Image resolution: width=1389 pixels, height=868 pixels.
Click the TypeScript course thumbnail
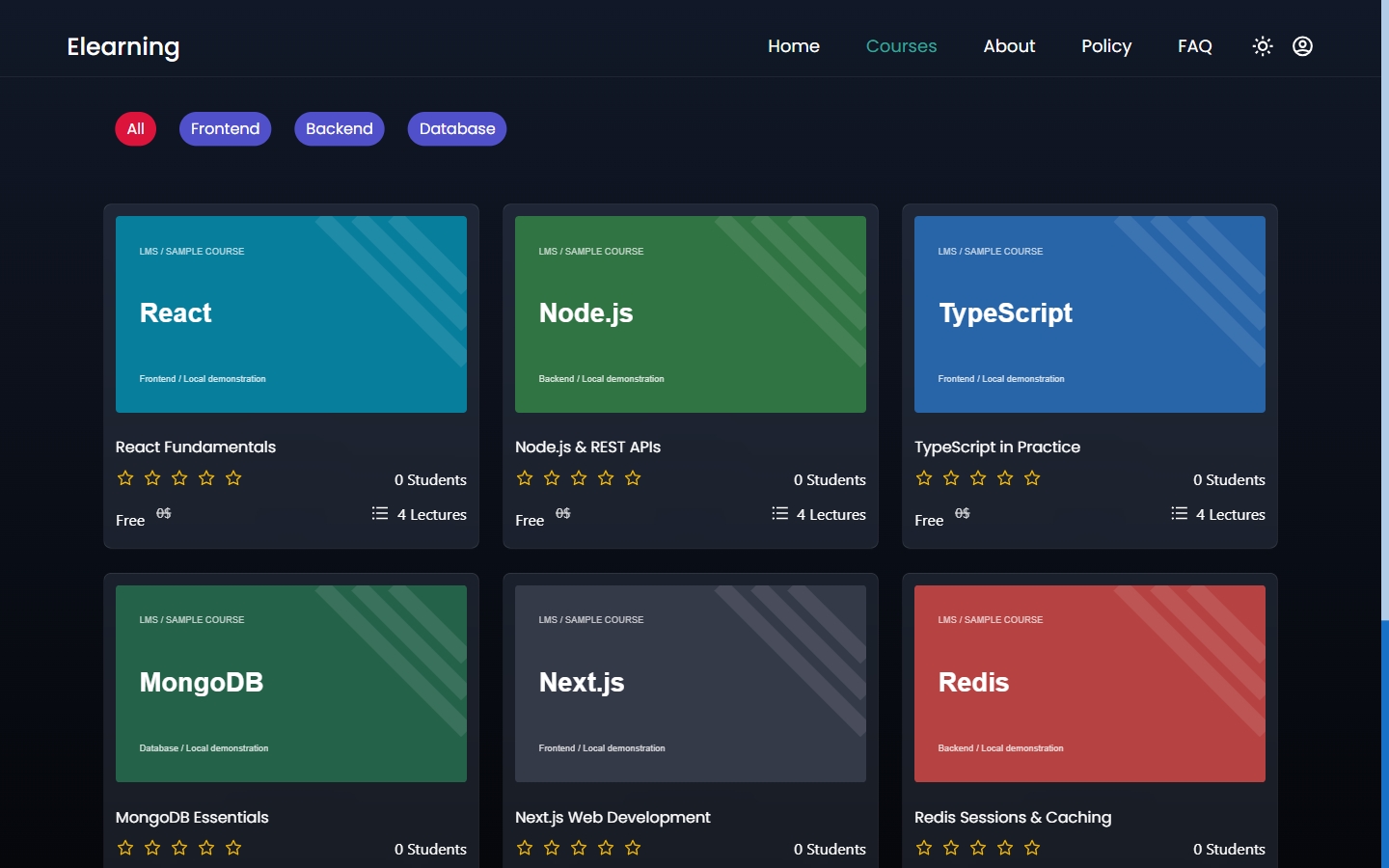1090,314
